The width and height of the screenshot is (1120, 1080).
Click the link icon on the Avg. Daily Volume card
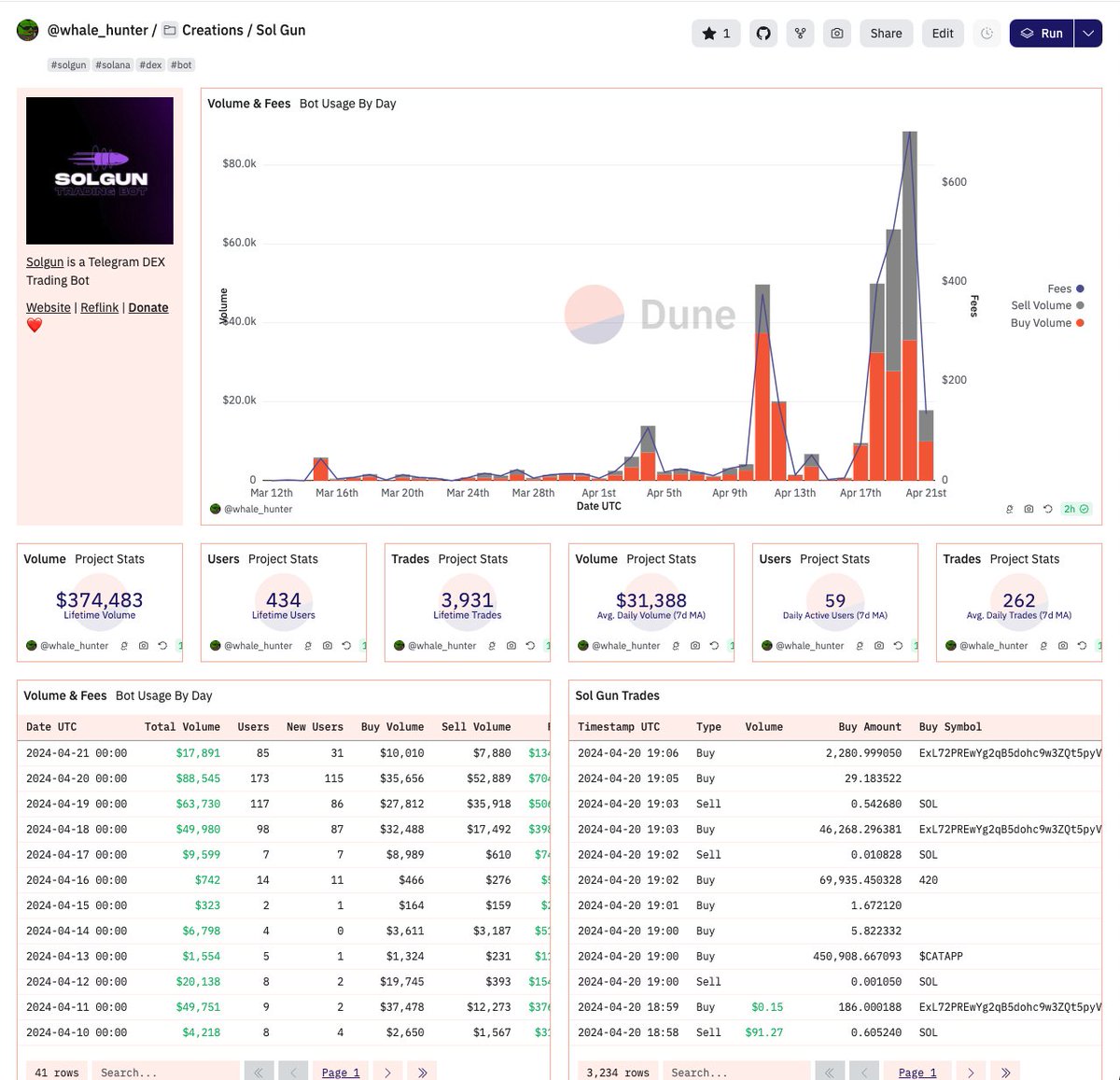click(x=676, y=645)
